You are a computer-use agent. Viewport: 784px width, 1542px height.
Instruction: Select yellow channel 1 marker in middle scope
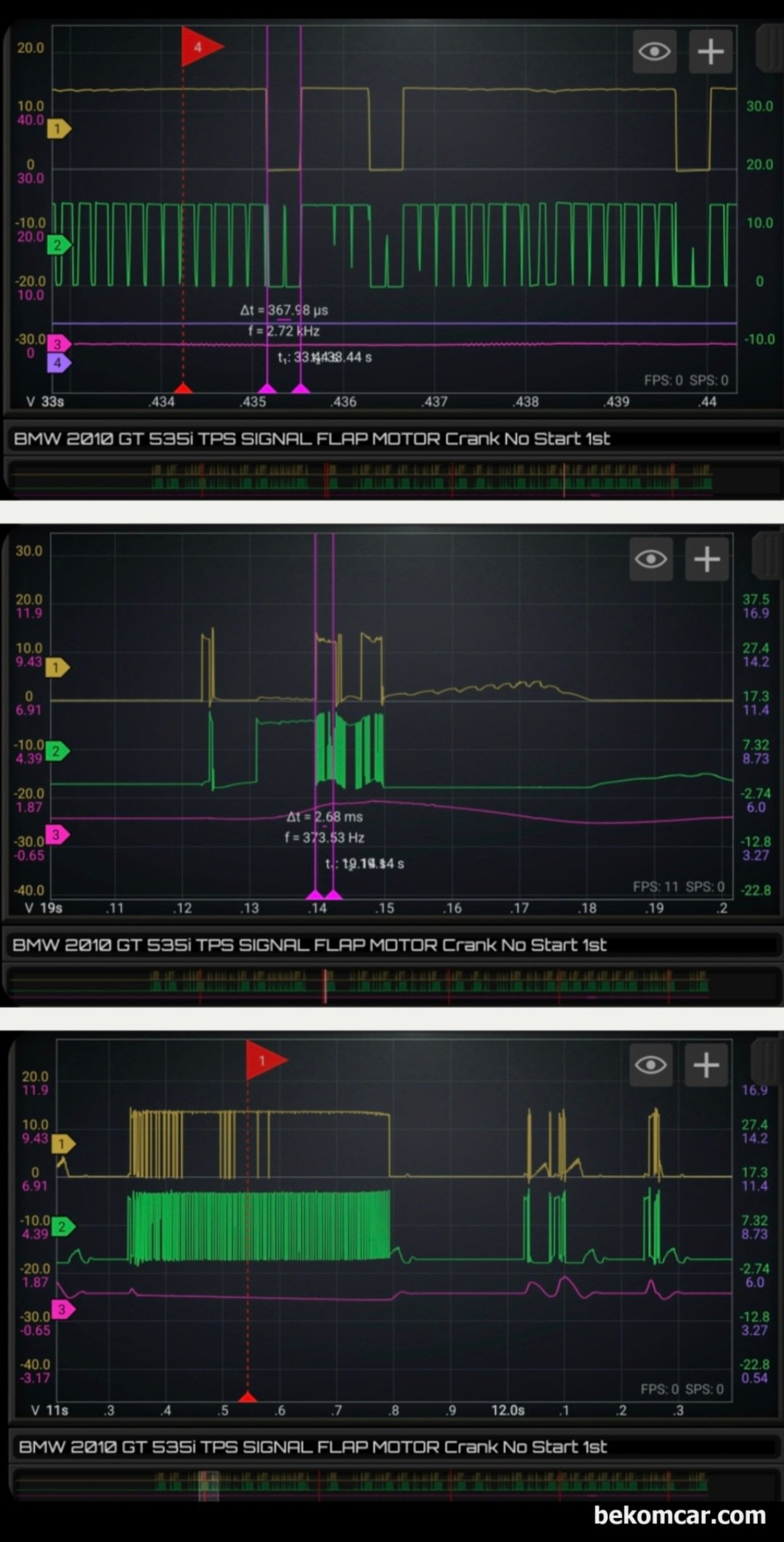(x=57, y=667)
